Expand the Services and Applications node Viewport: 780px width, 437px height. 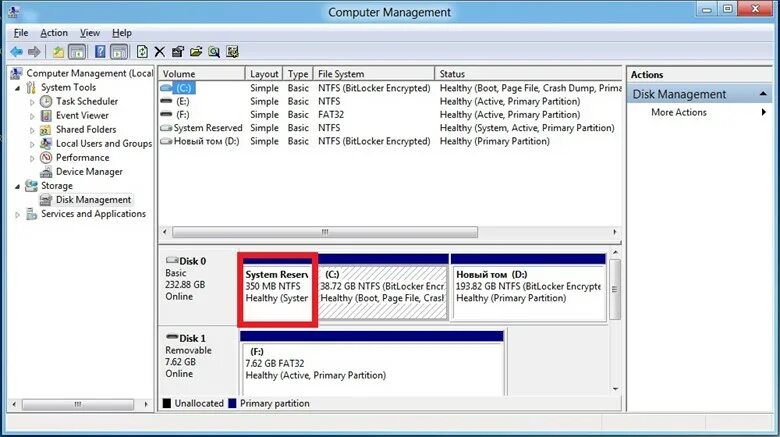17,215
